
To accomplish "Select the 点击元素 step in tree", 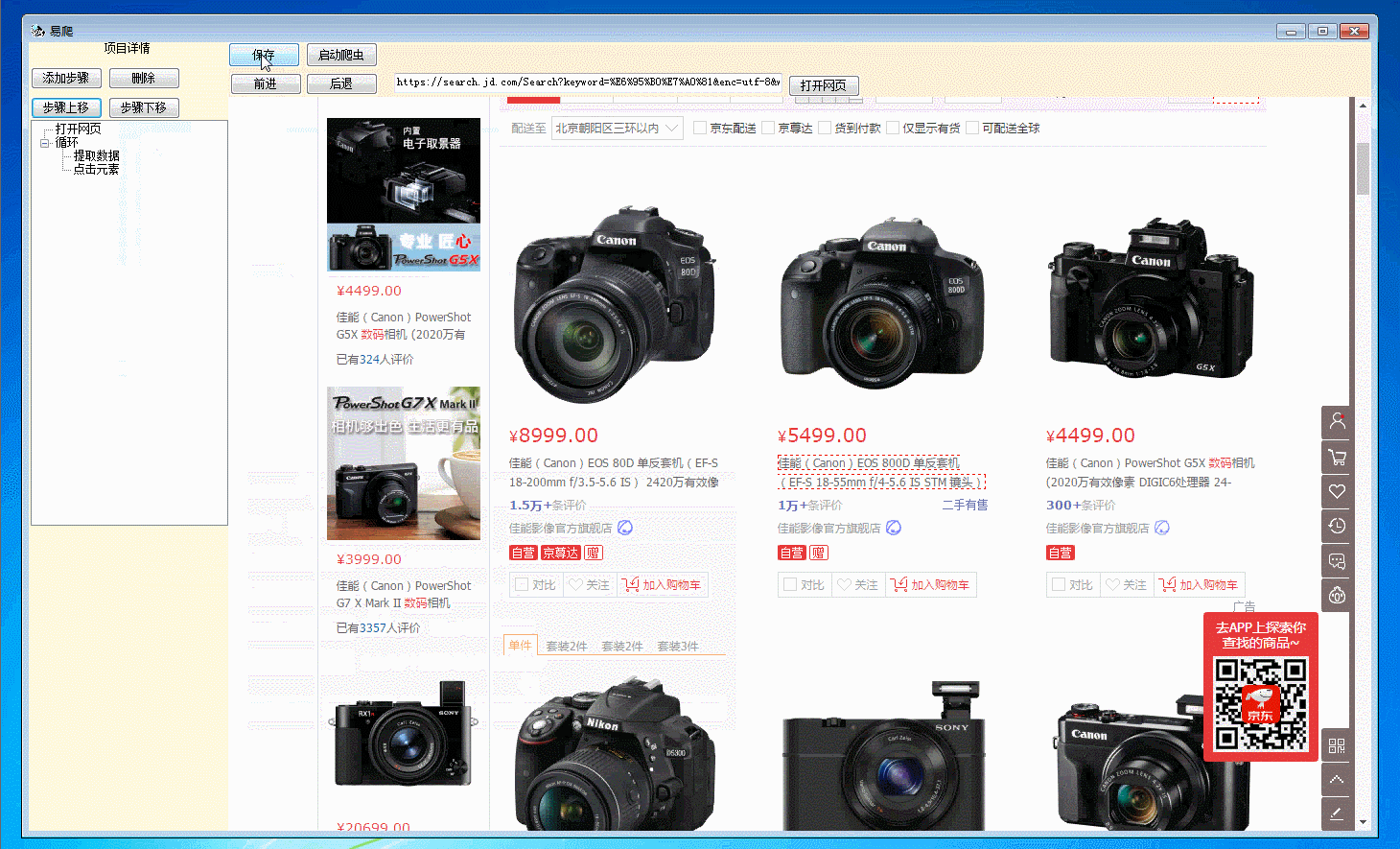I will coord(97,169).
